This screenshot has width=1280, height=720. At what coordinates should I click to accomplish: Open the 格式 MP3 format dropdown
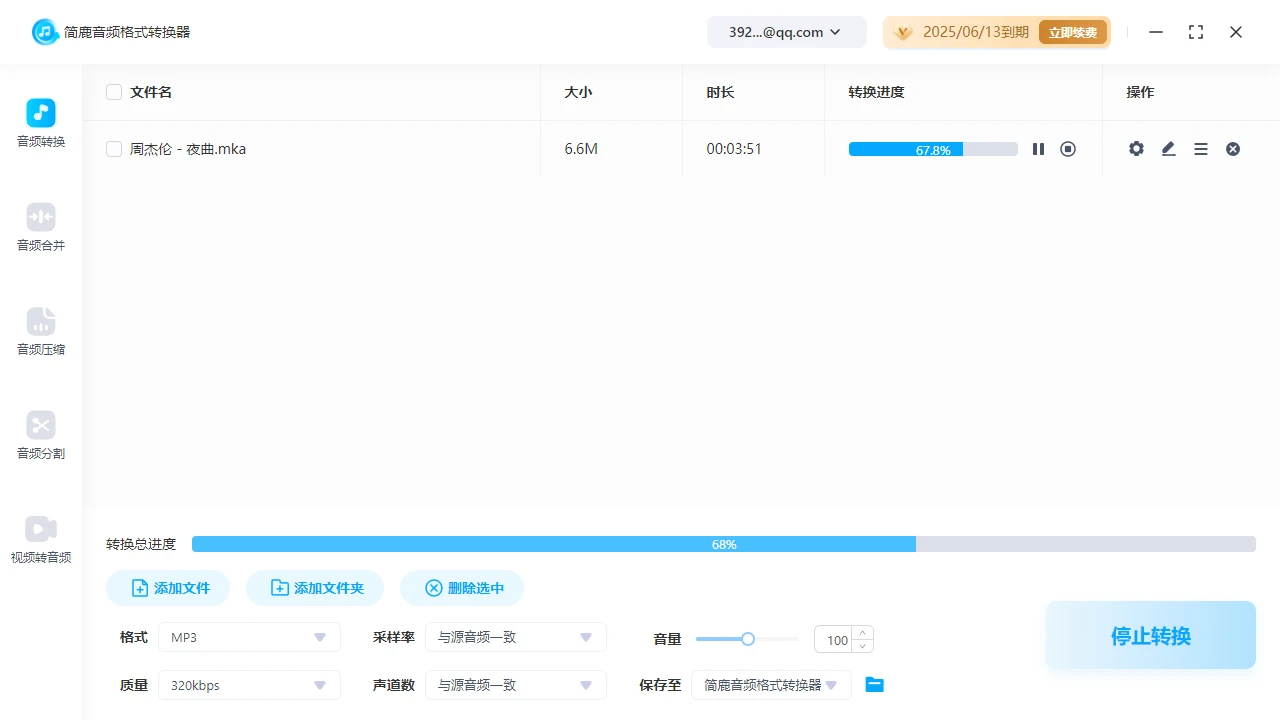[x=249, y=637]
